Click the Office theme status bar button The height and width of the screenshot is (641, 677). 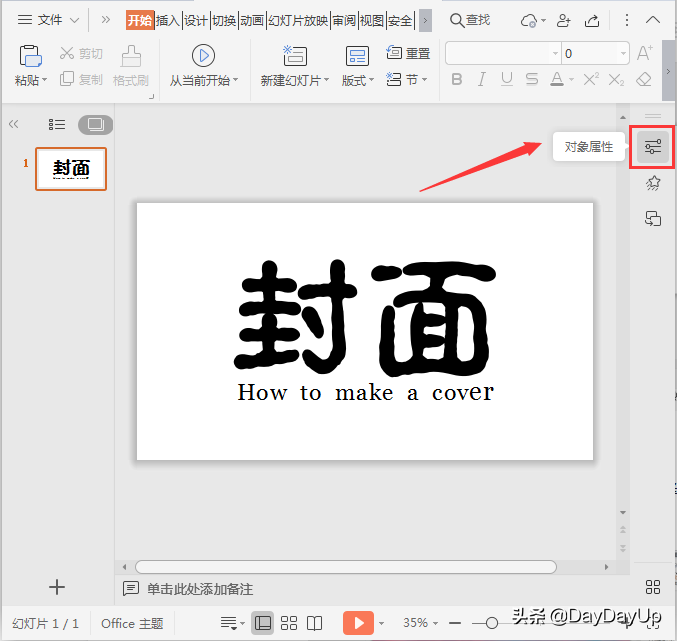(132, 623)
